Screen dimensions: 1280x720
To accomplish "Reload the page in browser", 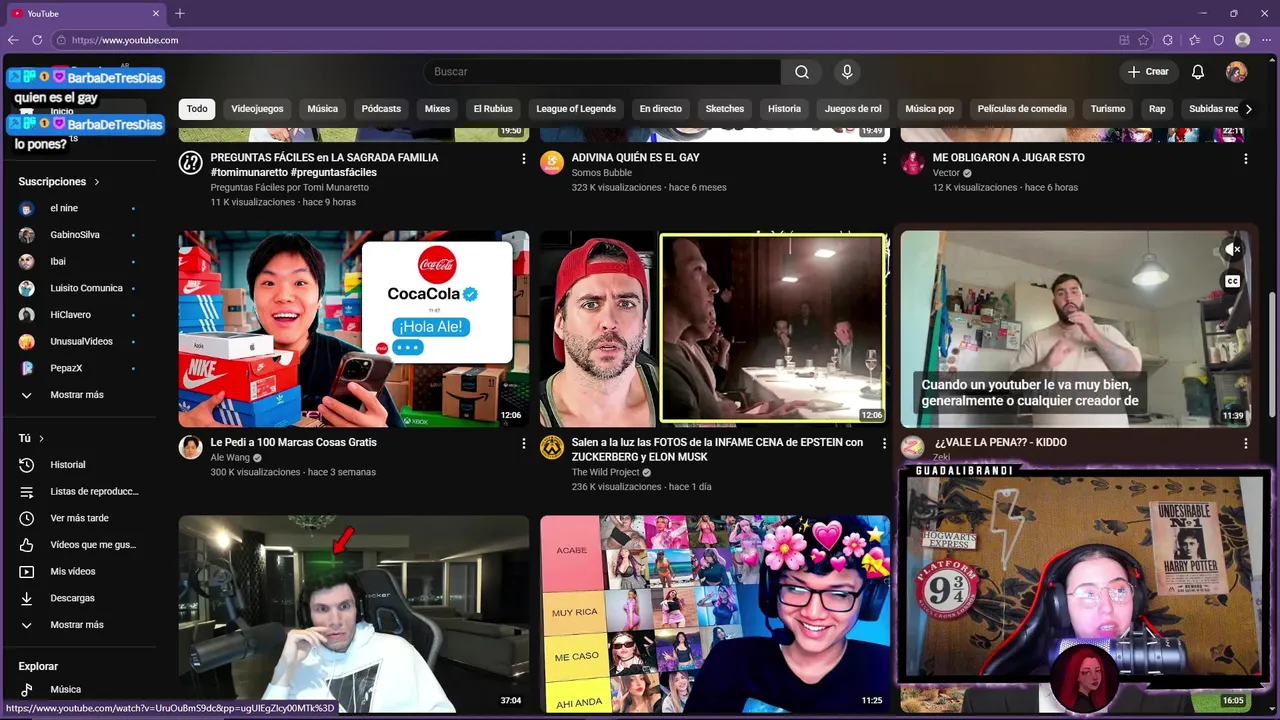I will pyautogui.click(x=37, y=40).
